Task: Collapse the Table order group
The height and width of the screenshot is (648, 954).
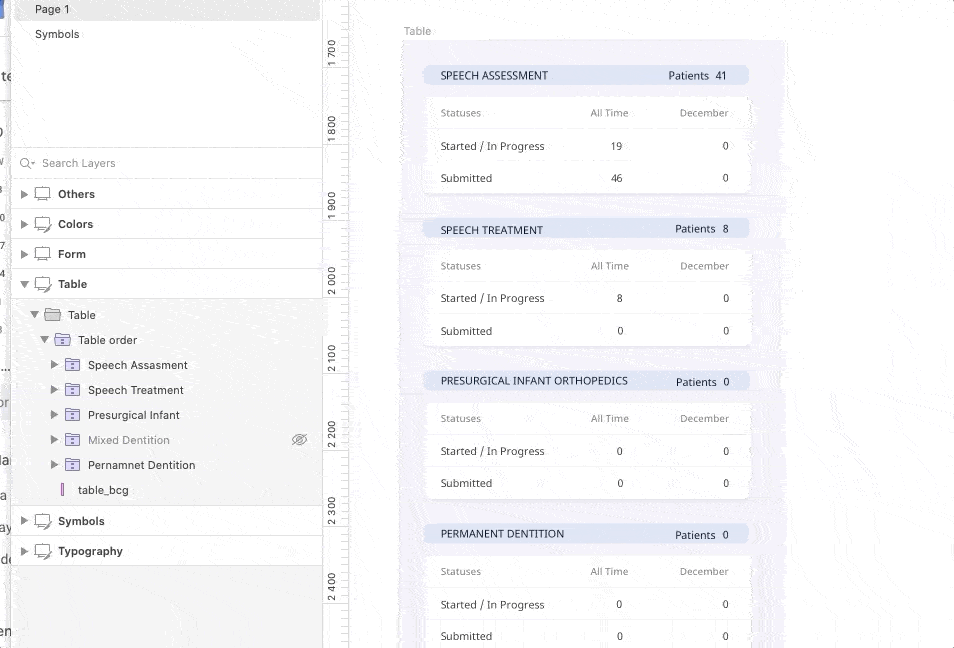Action: click(44, 340)
